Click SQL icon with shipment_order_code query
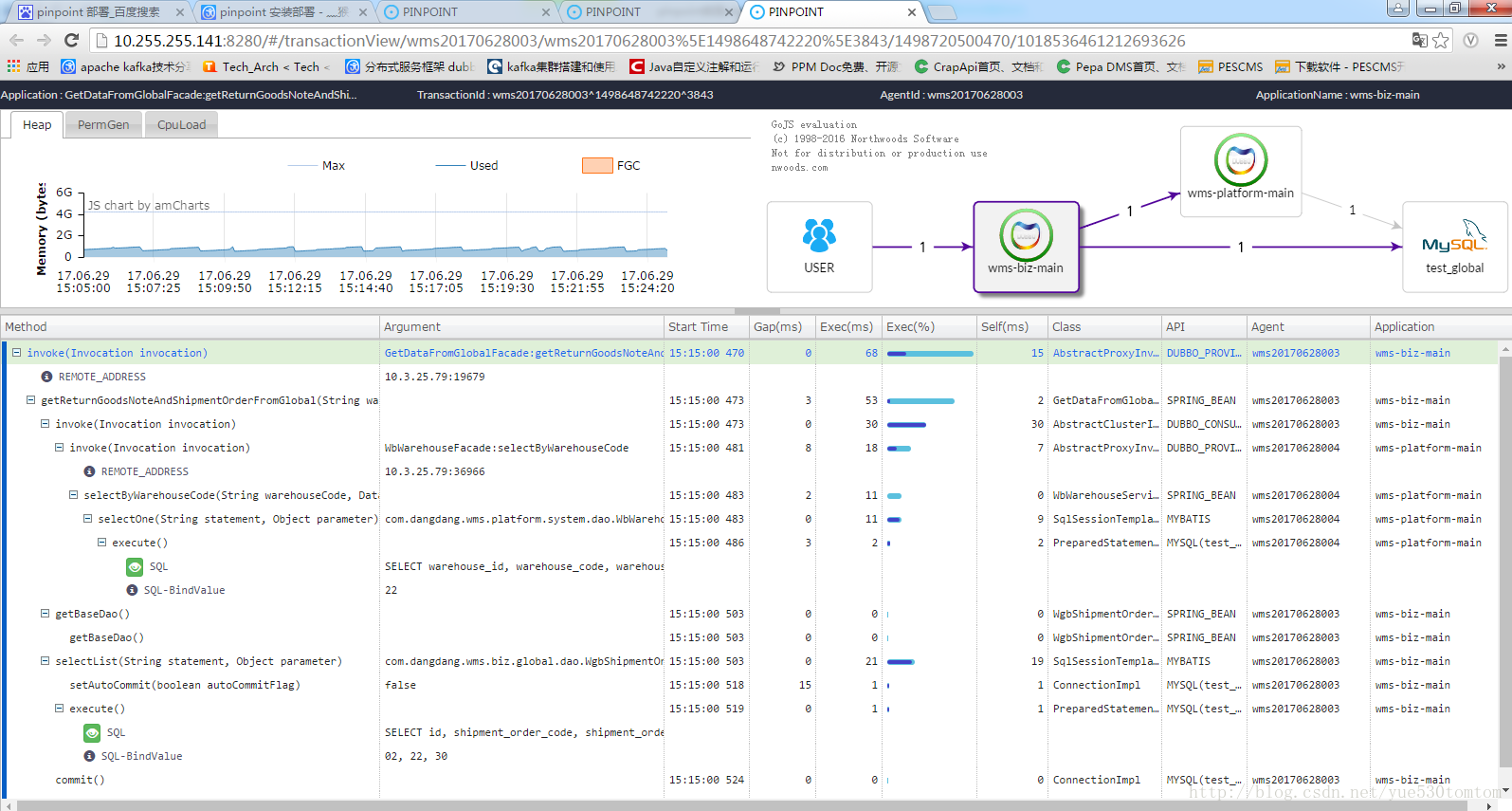The width and height of the screenshot is (1512, 811). pyautogui.click(x=92, y=732)
